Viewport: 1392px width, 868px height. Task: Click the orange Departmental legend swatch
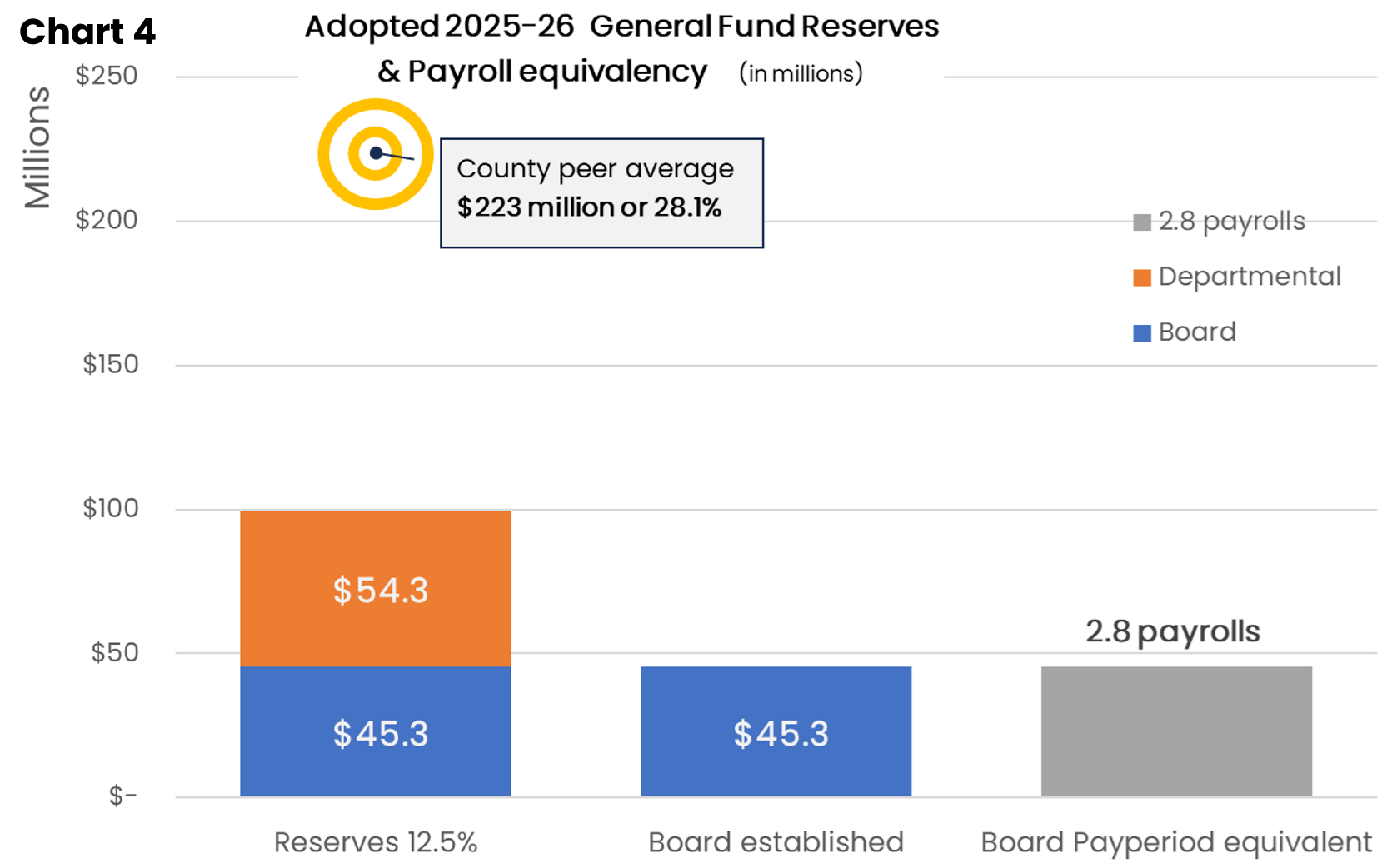1142,277
